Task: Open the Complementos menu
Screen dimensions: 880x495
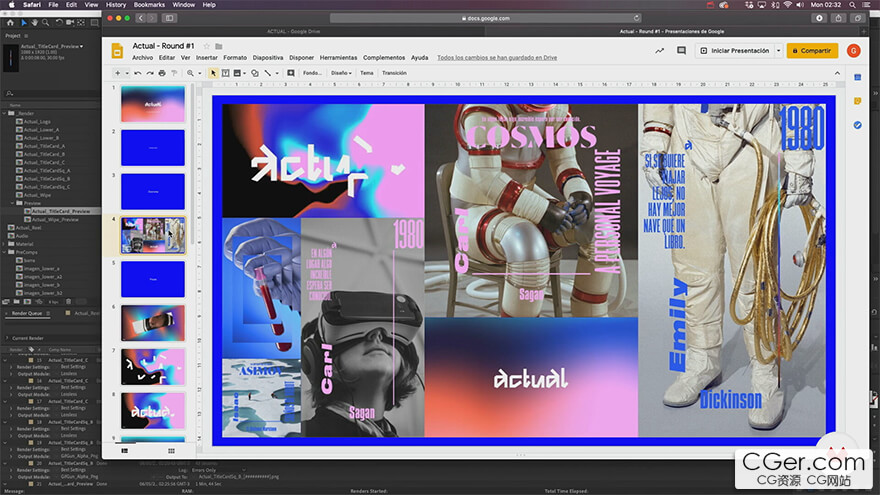Action: click(x=384, y=58)
